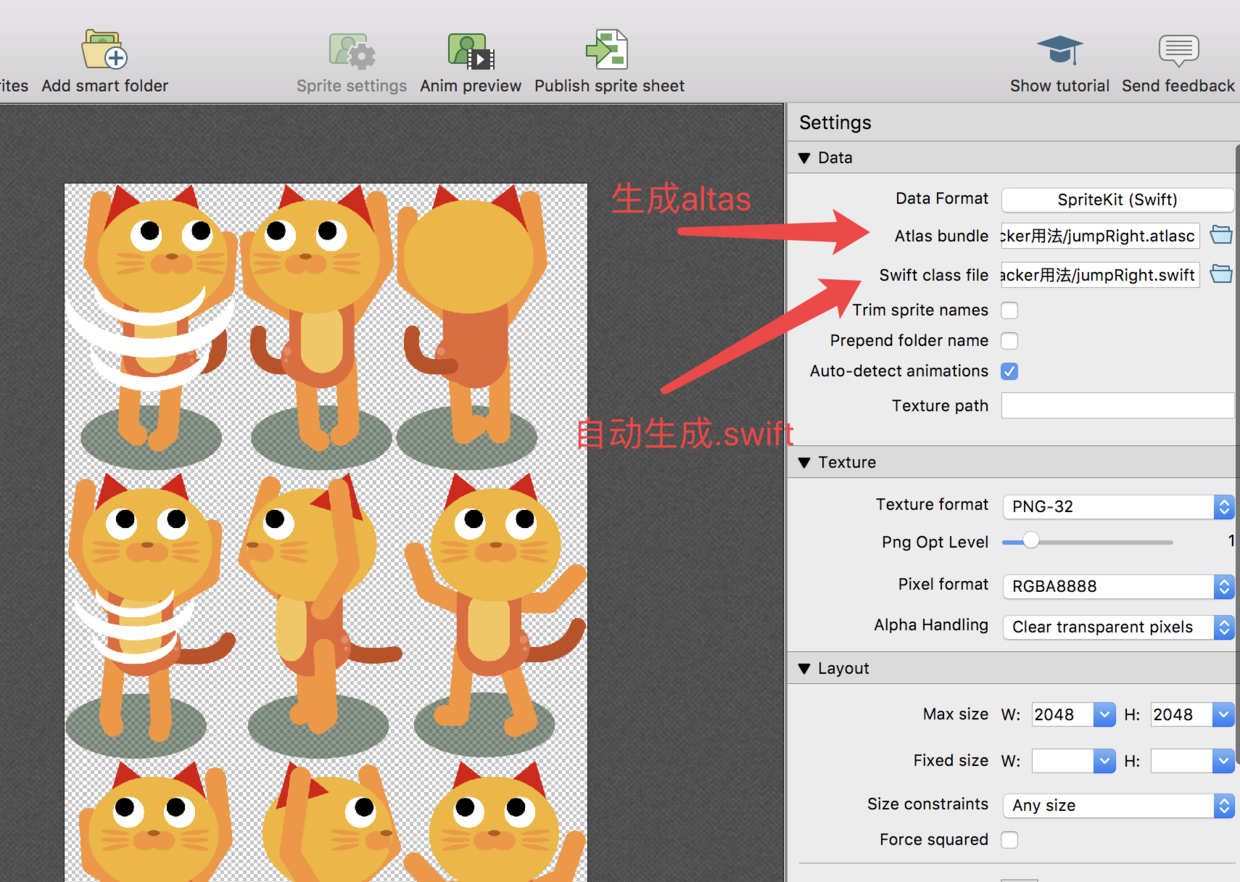
Task: Click Publish sprite sheet icon
Action: click(607, 49)
